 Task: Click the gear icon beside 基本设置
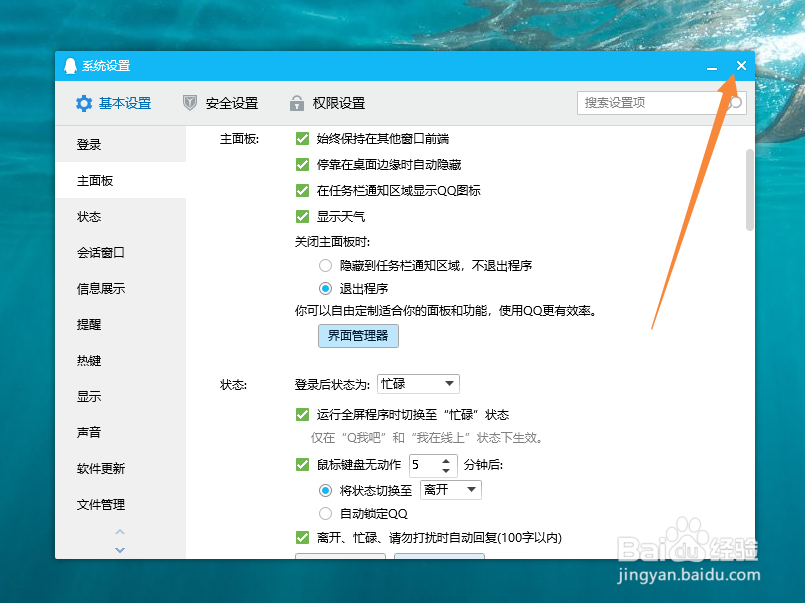pos(84,103)
